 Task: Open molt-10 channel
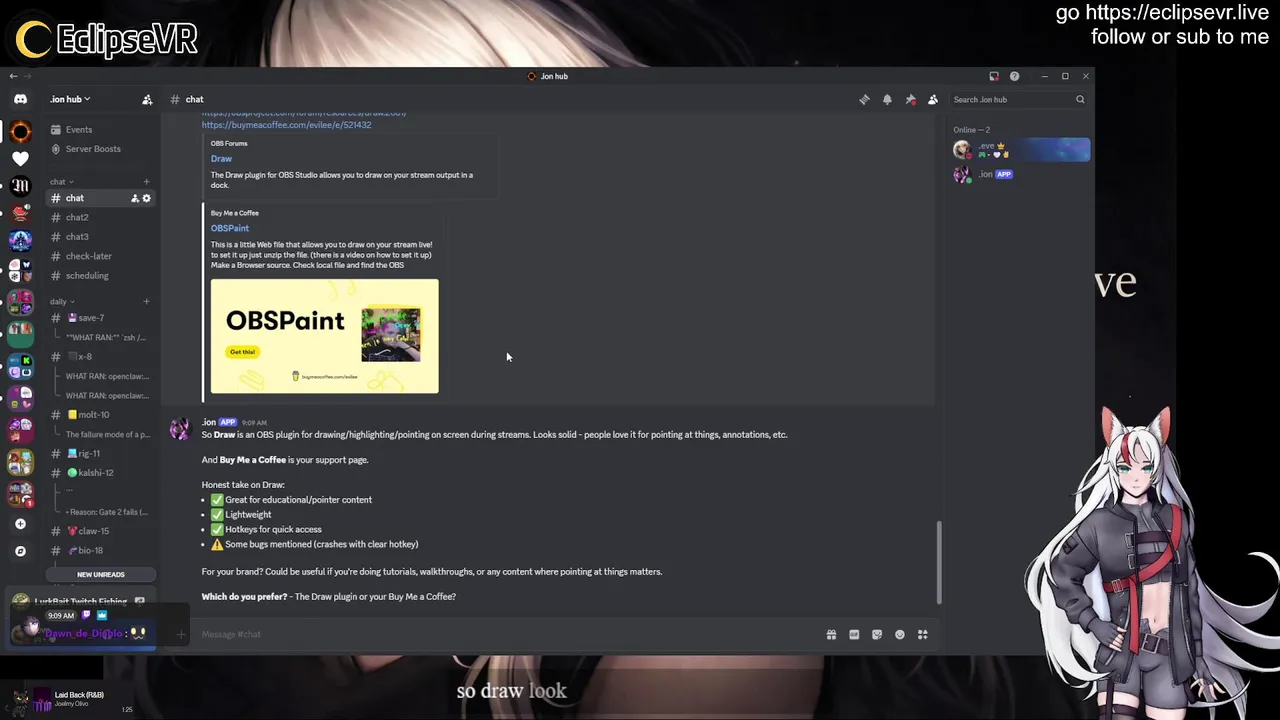point(99,415)
